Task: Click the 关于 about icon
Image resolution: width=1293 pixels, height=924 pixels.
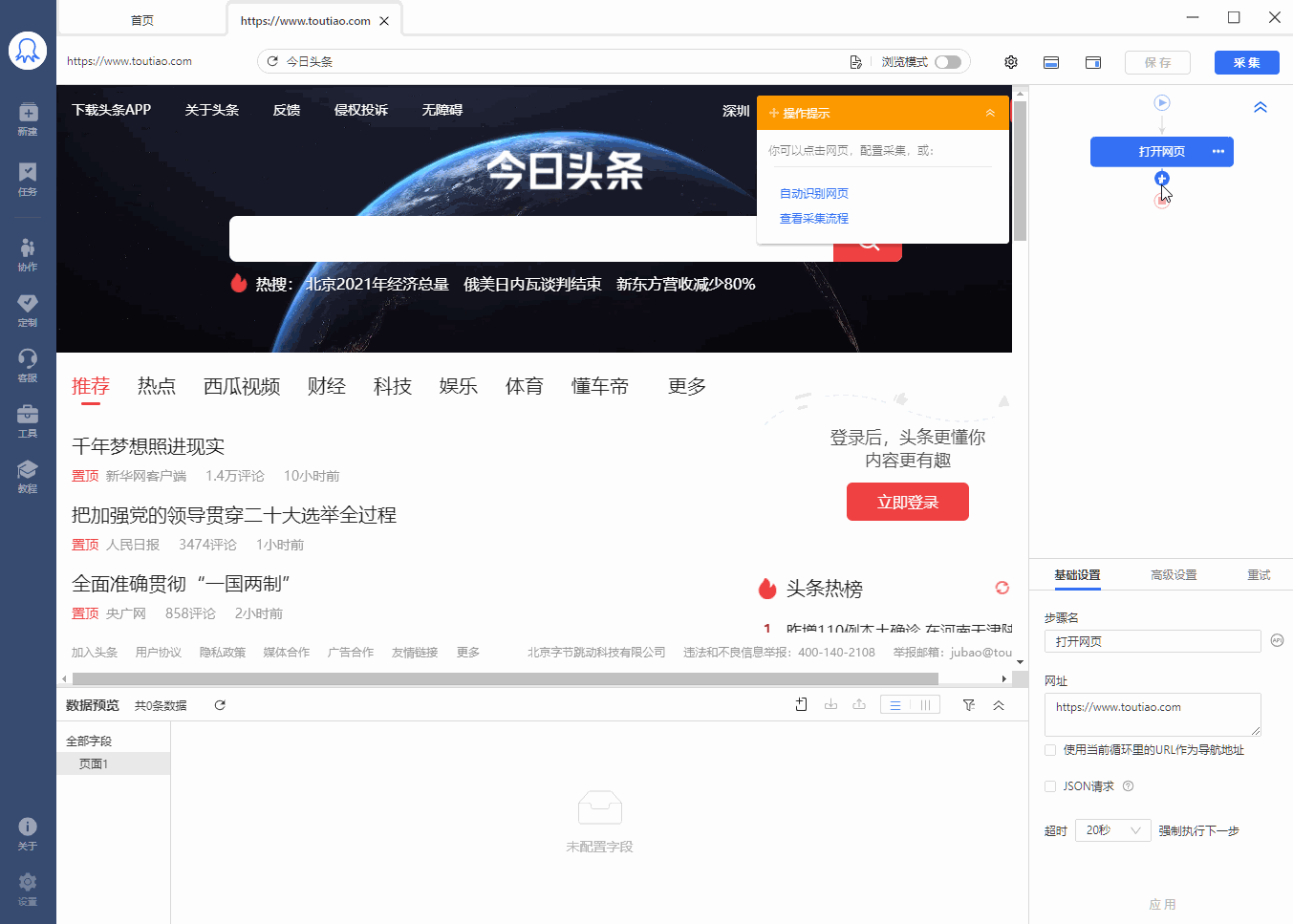Action: pos(28,833)
